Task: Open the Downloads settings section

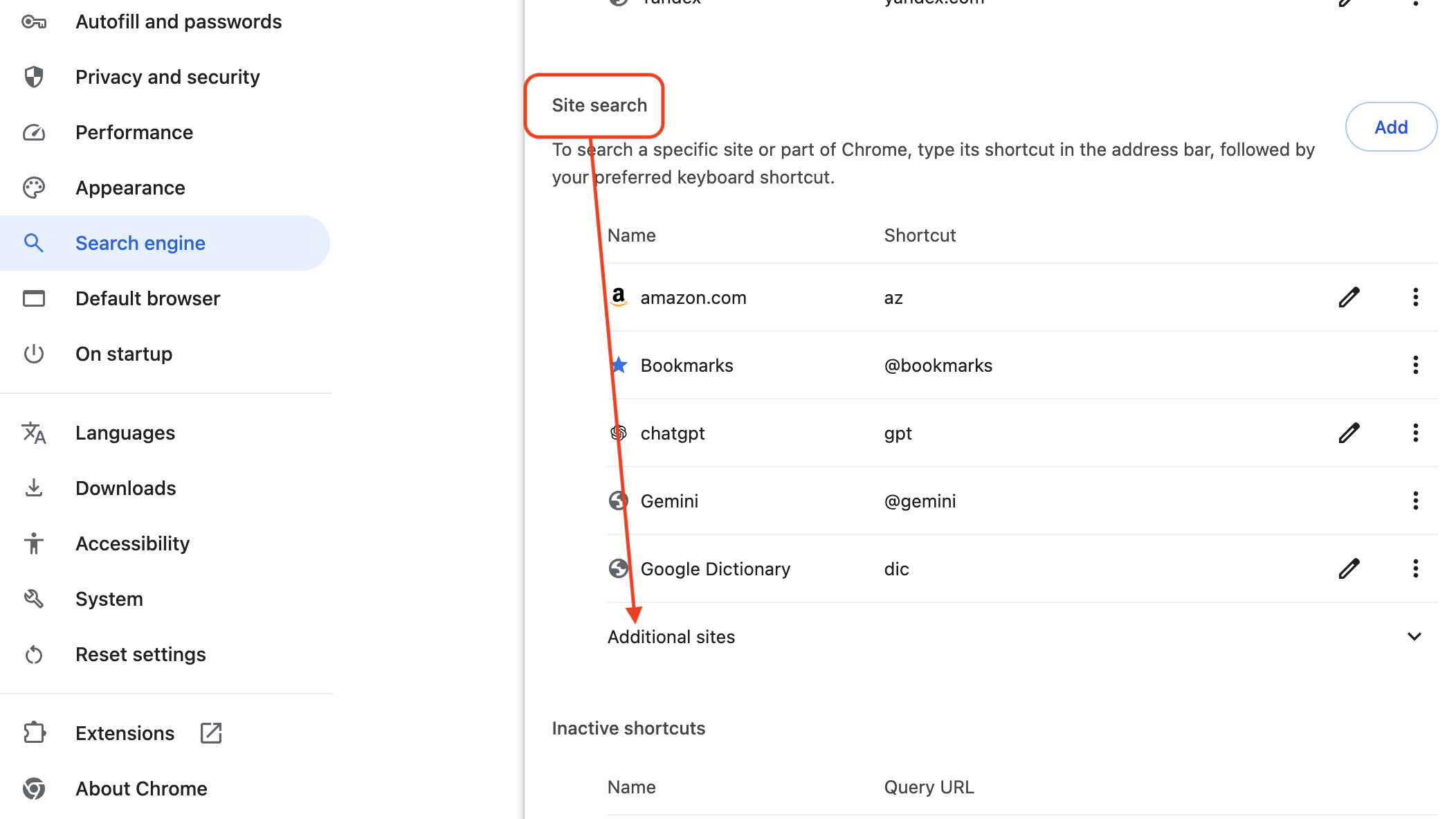Action: [125, 489]
